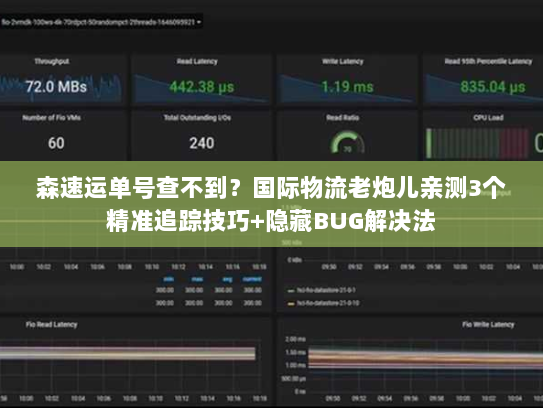
Task: Sort legend by the max column
Action: click(197, 279)
